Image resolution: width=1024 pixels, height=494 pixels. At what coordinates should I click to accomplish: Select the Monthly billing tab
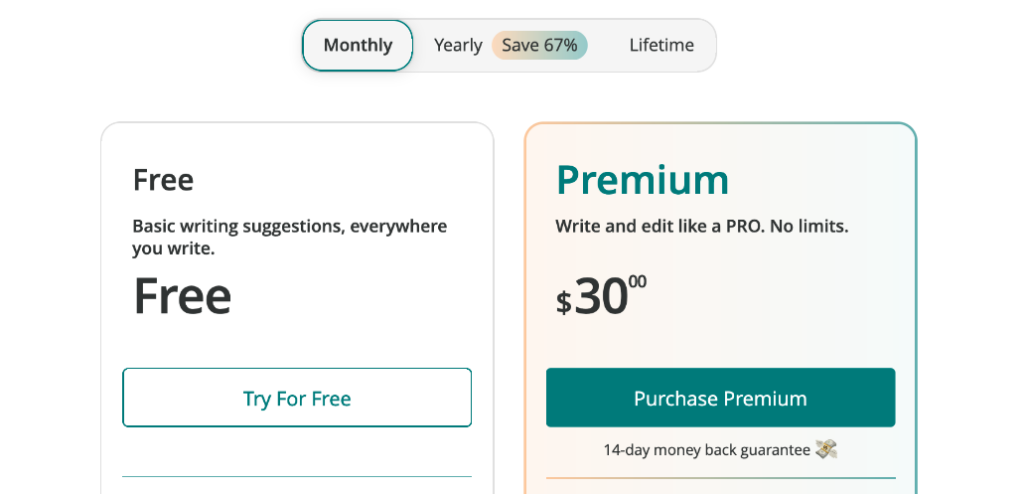(x=357, y=46)
